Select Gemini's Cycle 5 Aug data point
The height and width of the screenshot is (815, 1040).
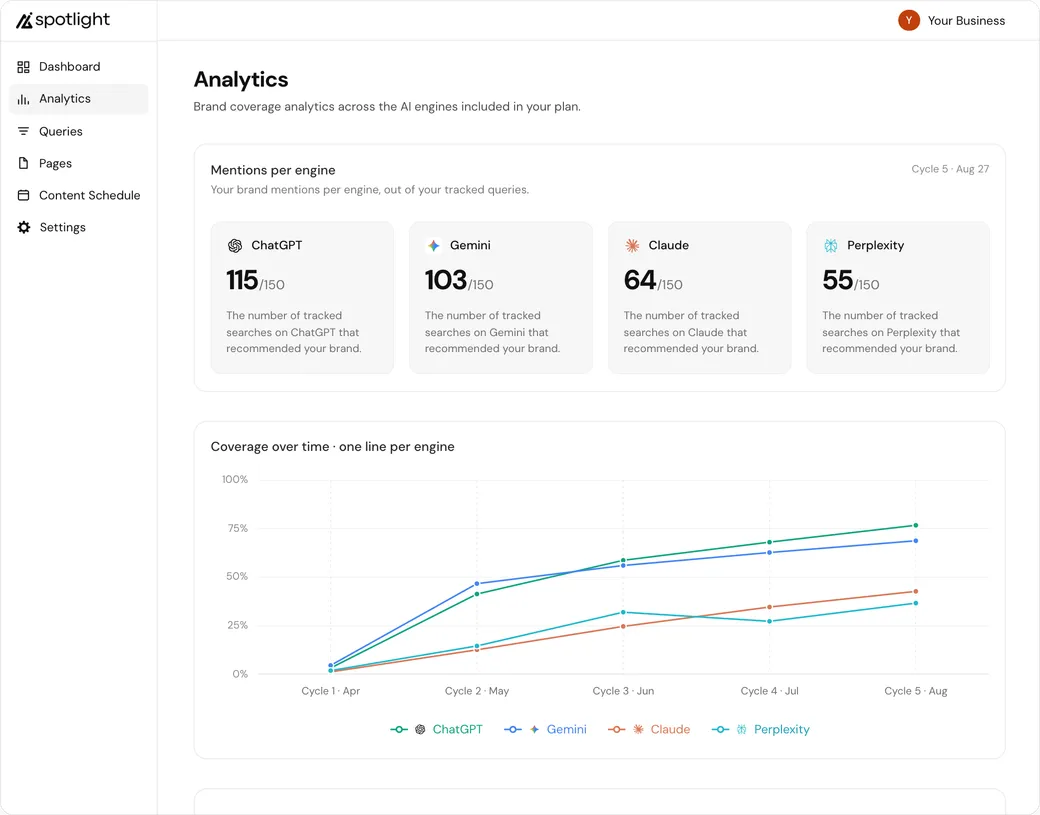(x=915, y=540)
